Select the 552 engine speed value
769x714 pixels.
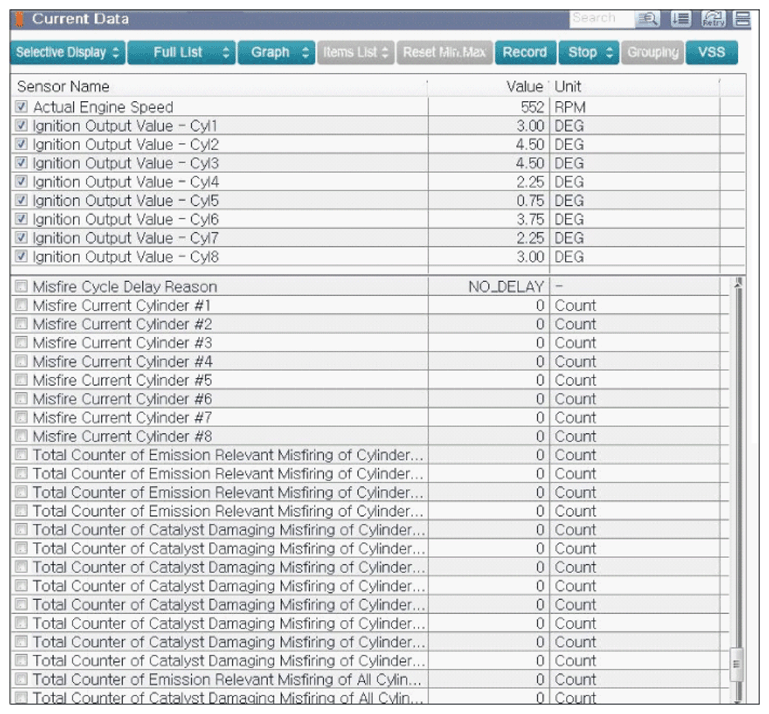[x=532, y=107]
